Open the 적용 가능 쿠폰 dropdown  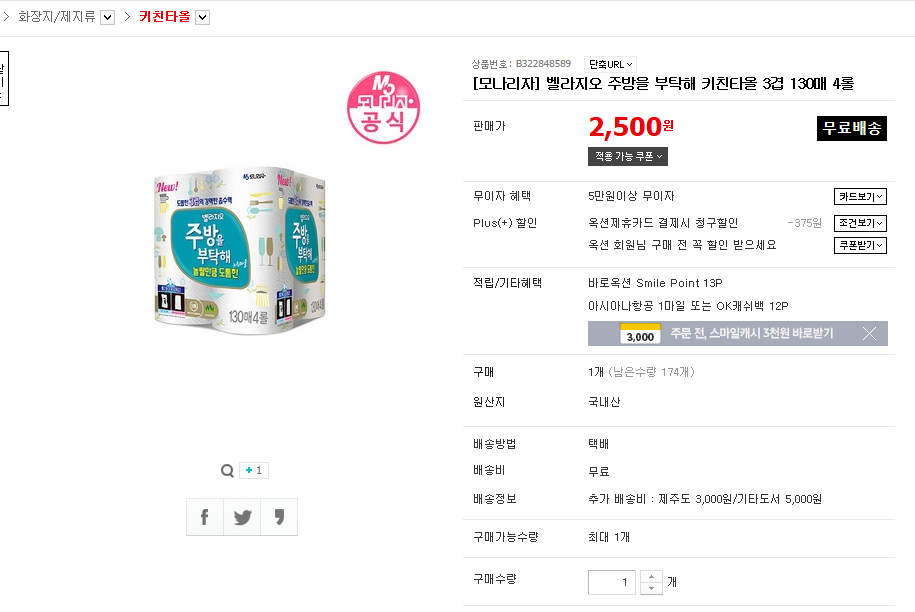[628, 156]
